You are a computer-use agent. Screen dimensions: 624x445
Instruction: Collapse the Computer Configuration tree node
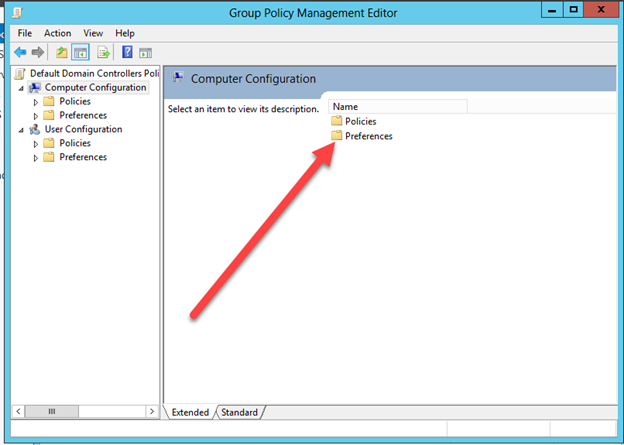[x=20, y=88]
